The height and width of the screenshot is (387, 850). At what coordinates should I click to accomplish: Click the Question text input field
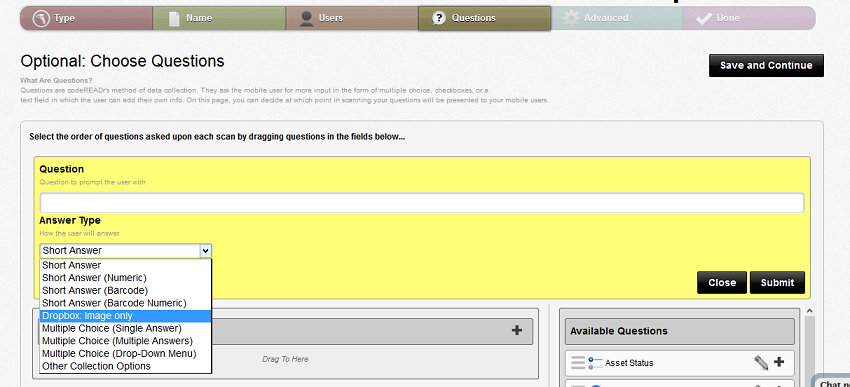point(422,203)
